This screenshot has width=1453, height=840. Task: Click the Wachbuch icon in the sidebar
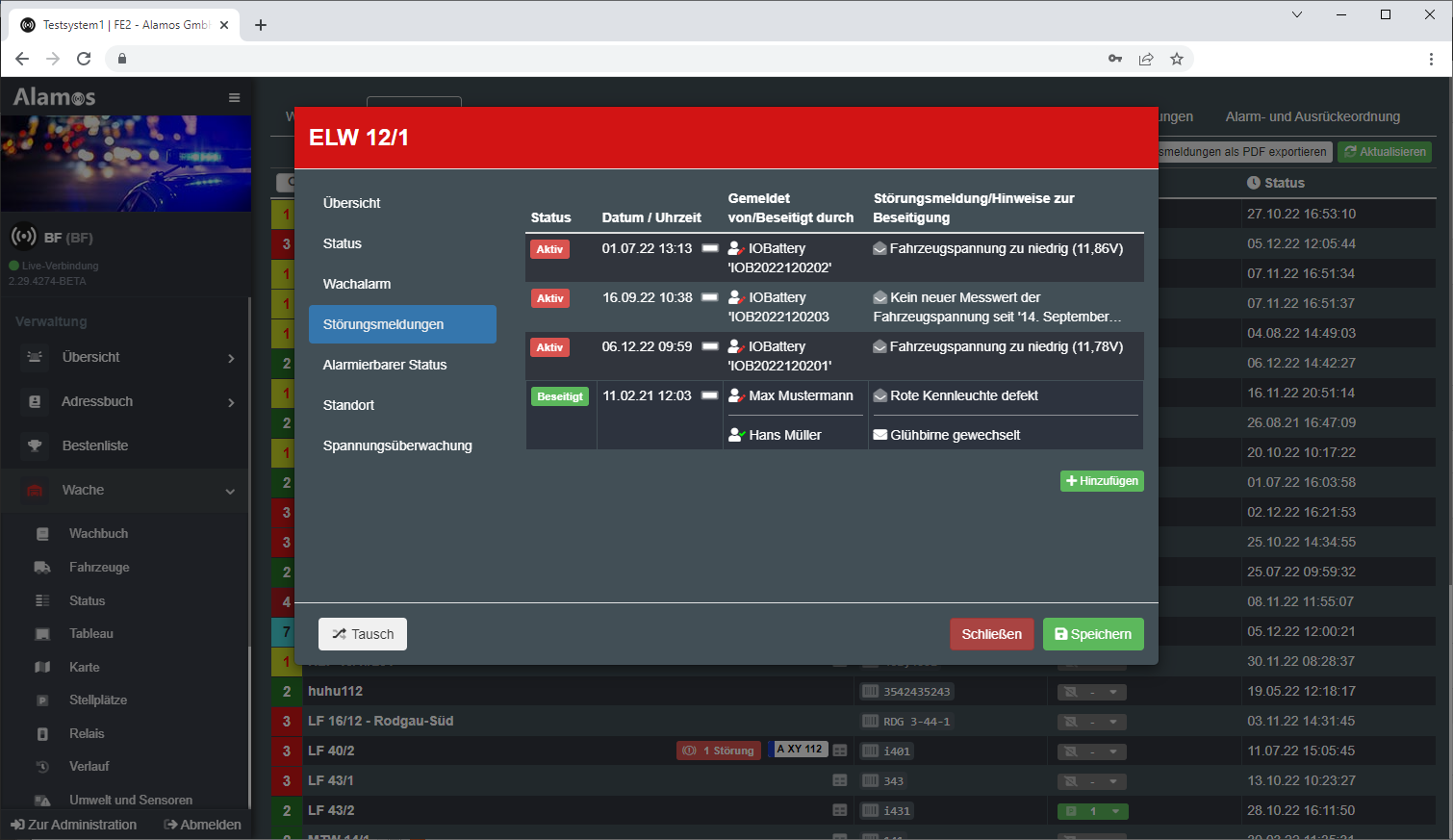point(42,534)
